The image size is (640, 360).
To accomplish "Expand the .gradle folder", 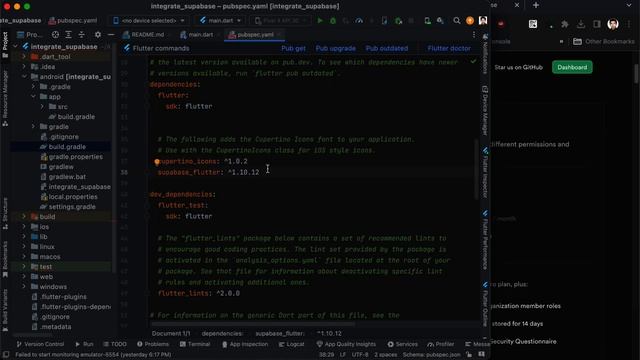I will pos(33,87).
